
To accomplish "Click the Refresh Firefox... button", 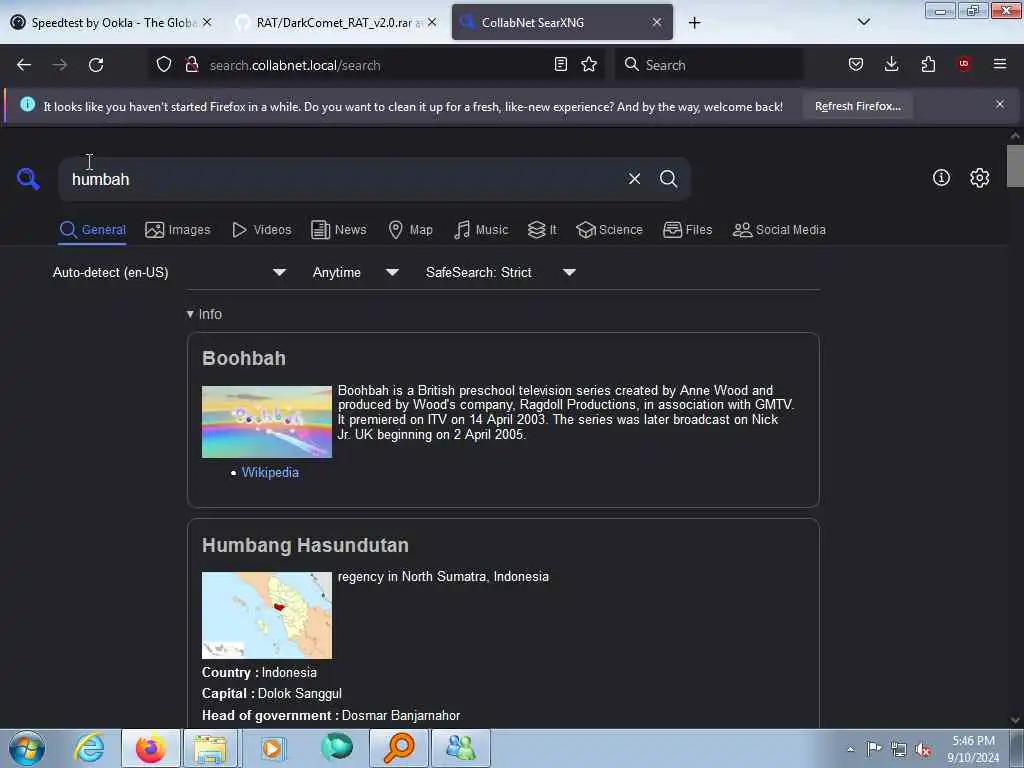I will 857,106.
